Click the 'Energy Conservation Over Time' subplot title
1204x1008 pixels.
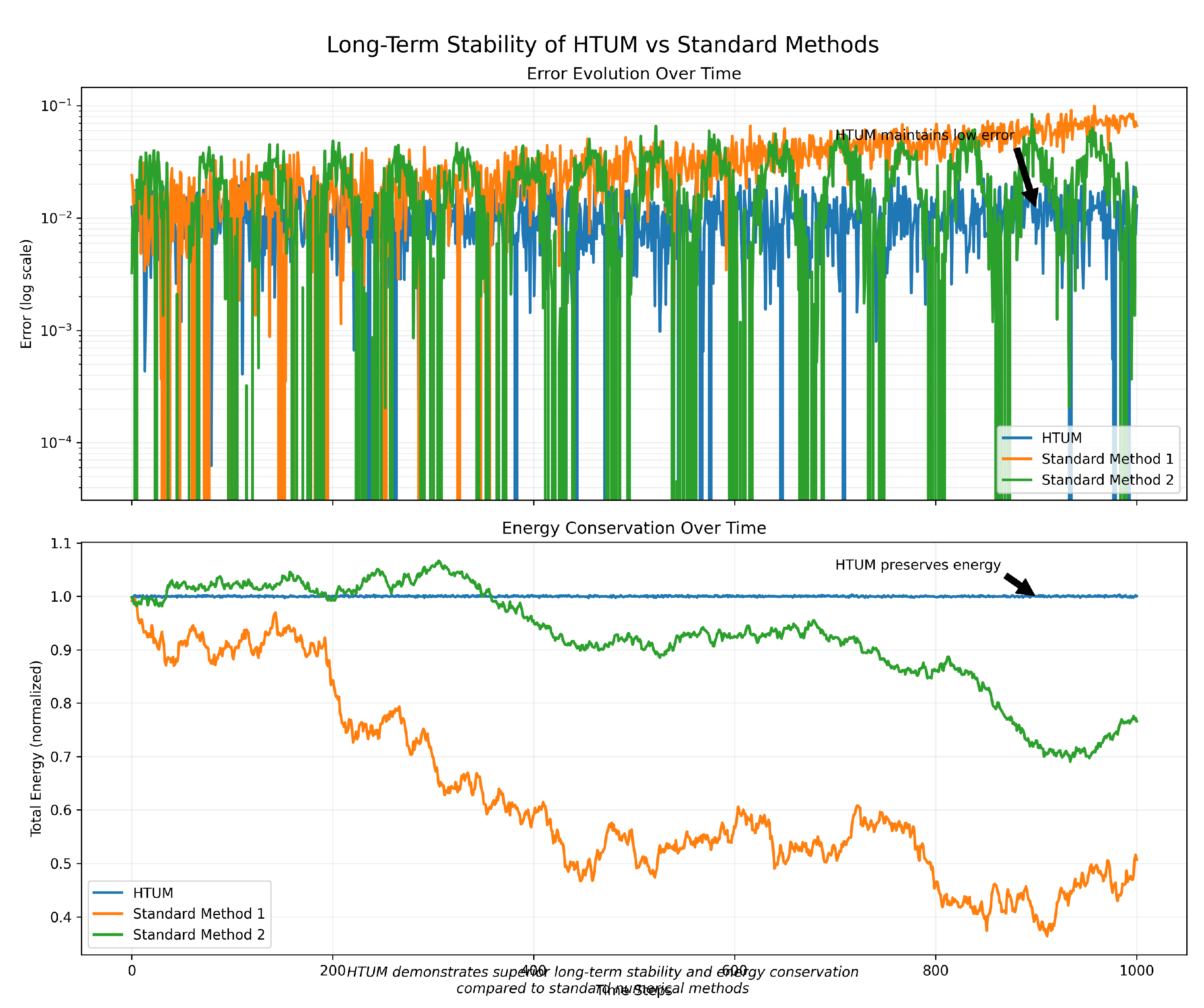pos(633,528)
